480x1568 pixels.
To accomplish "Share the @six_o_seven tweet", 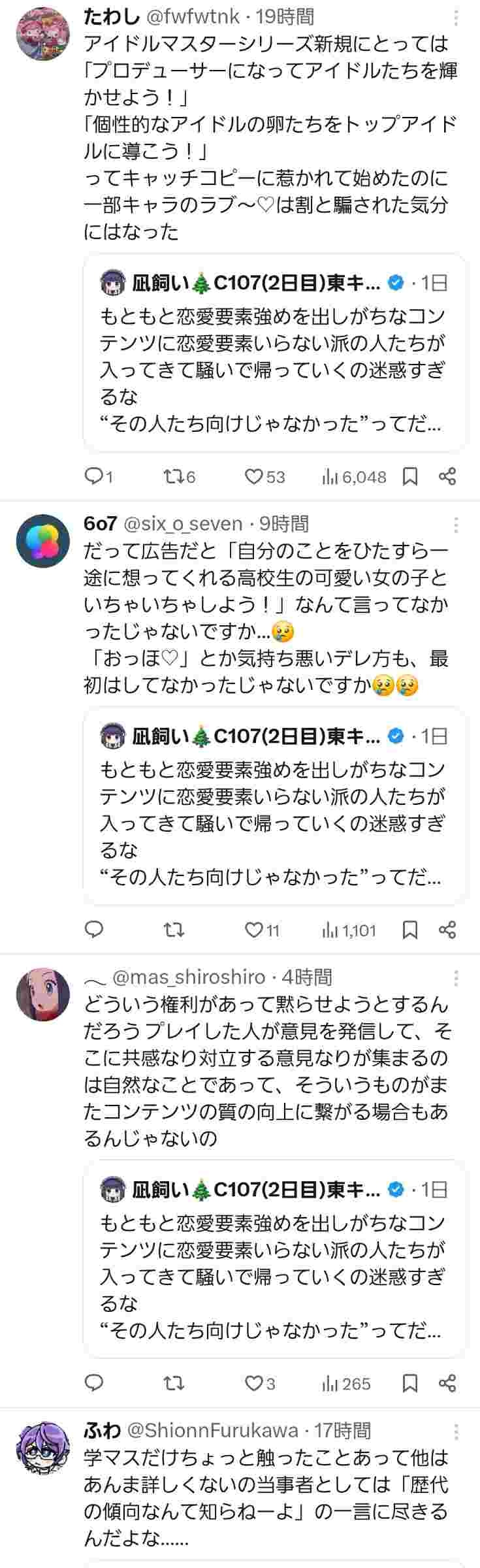I will (x=447, y=930).
